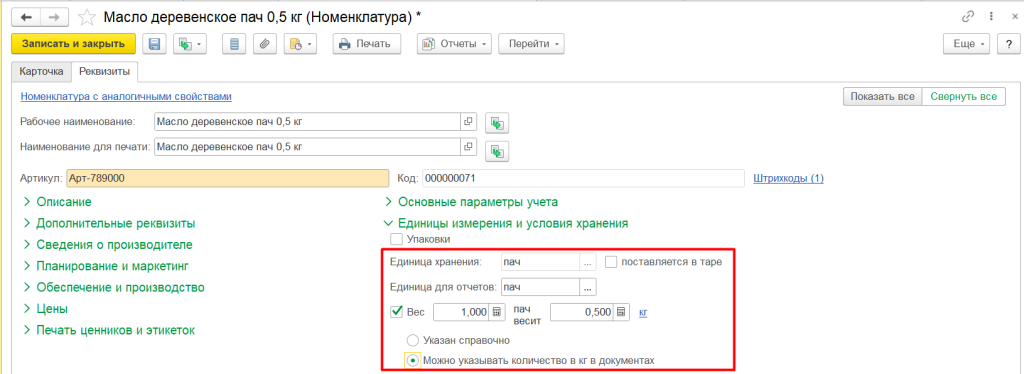Go back with the left arrow button
The height and width of the screenshot is (374, 1024).
point(27,18)
